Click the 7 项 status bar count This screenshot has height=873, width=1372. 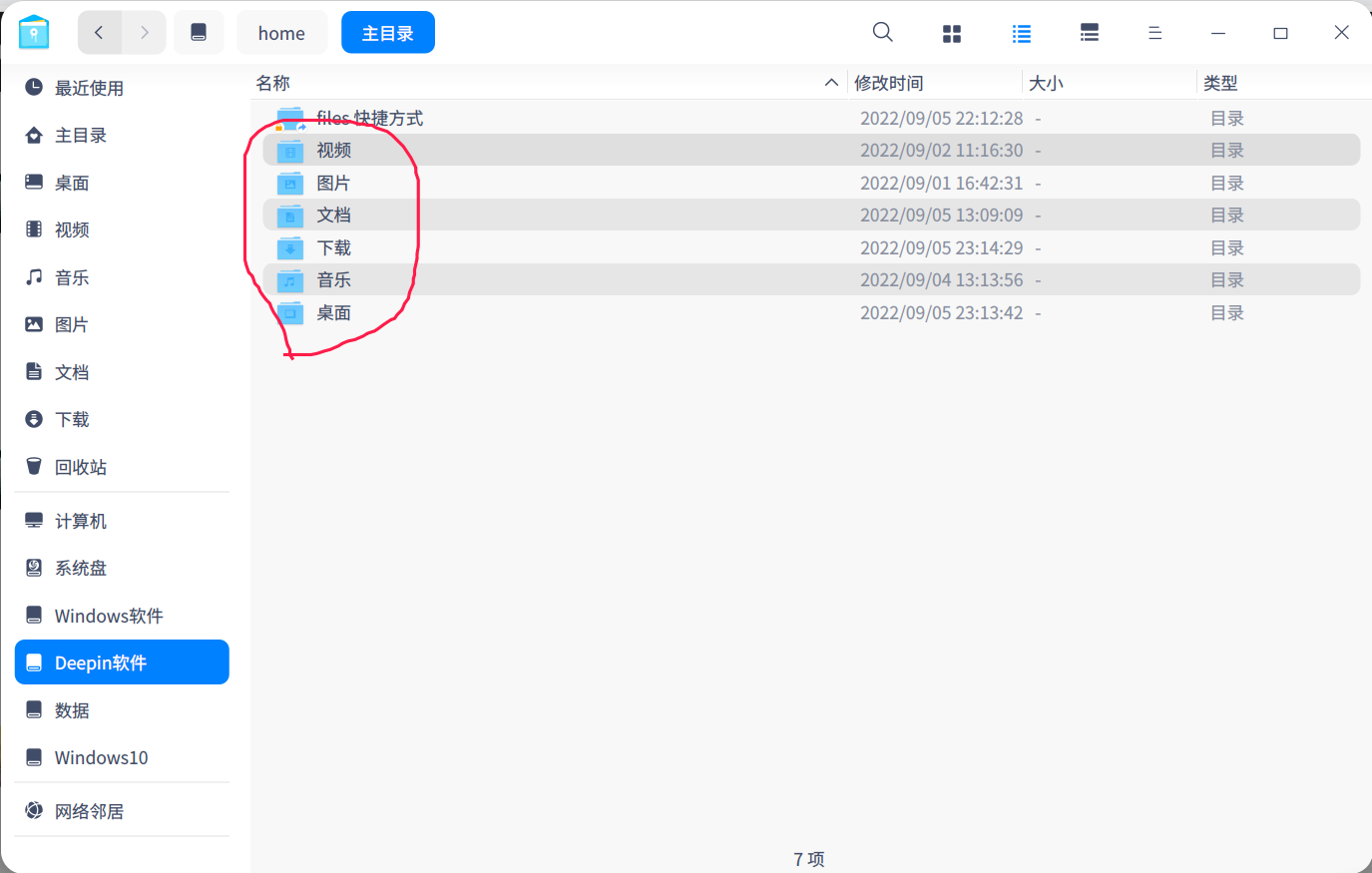pos(809,859)
